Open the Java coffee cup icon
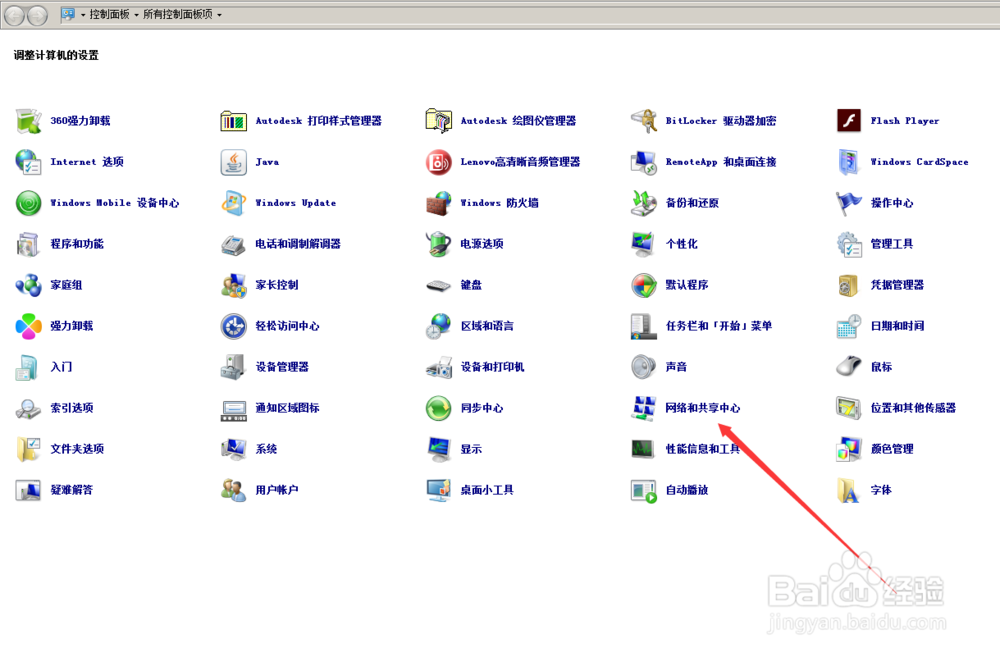Viewport: 1000px width, 657px height. coord(233,162)
